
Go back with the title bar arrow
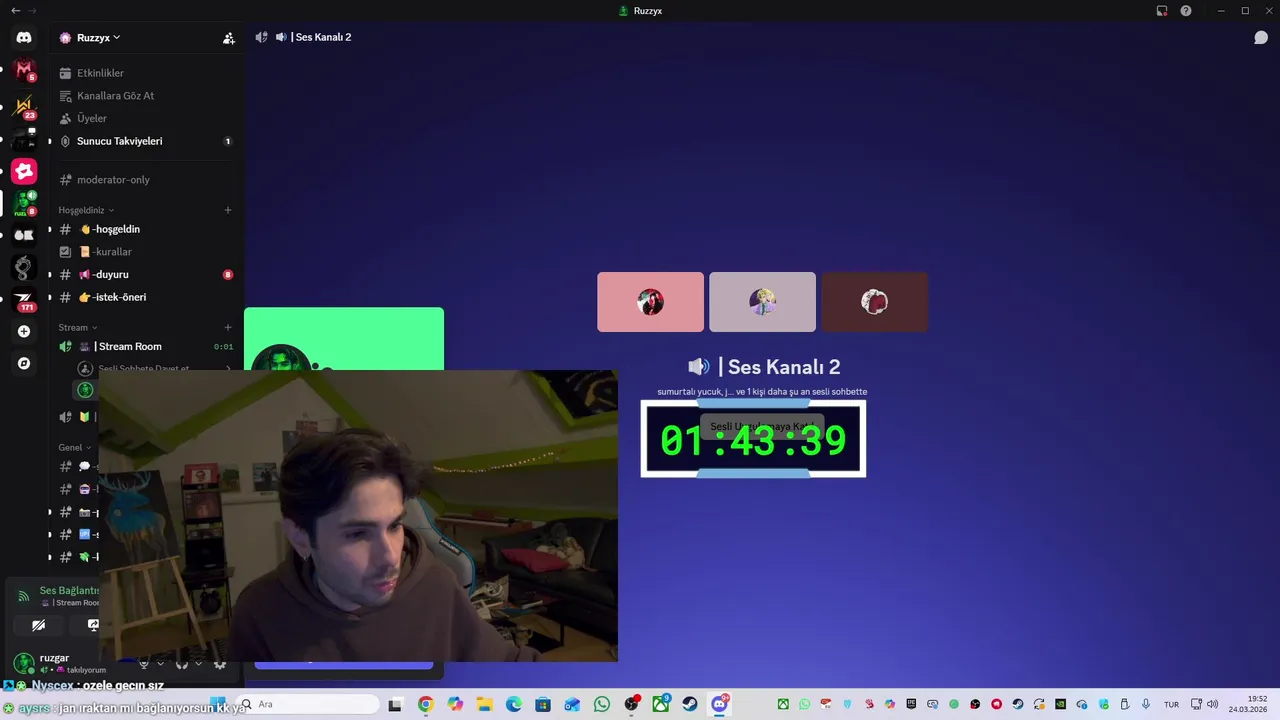coord(15,11)
